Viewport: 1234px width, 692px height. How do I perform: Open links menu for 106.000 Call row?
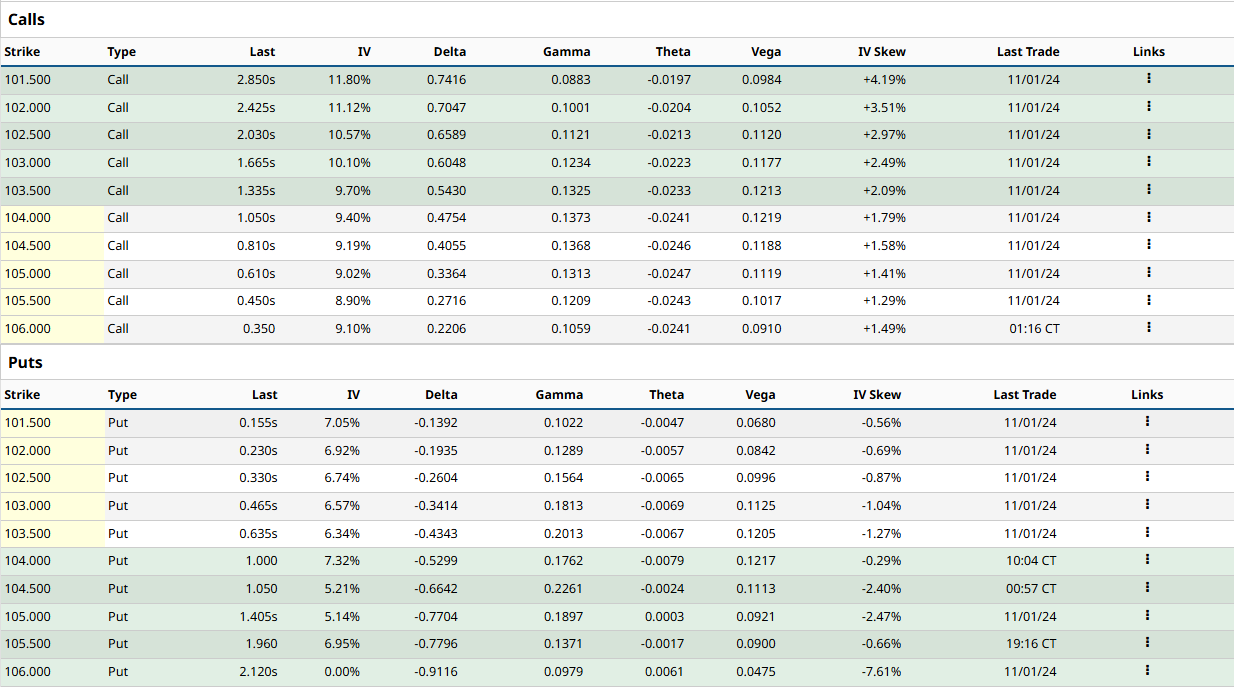click(x=1149, y=327)
